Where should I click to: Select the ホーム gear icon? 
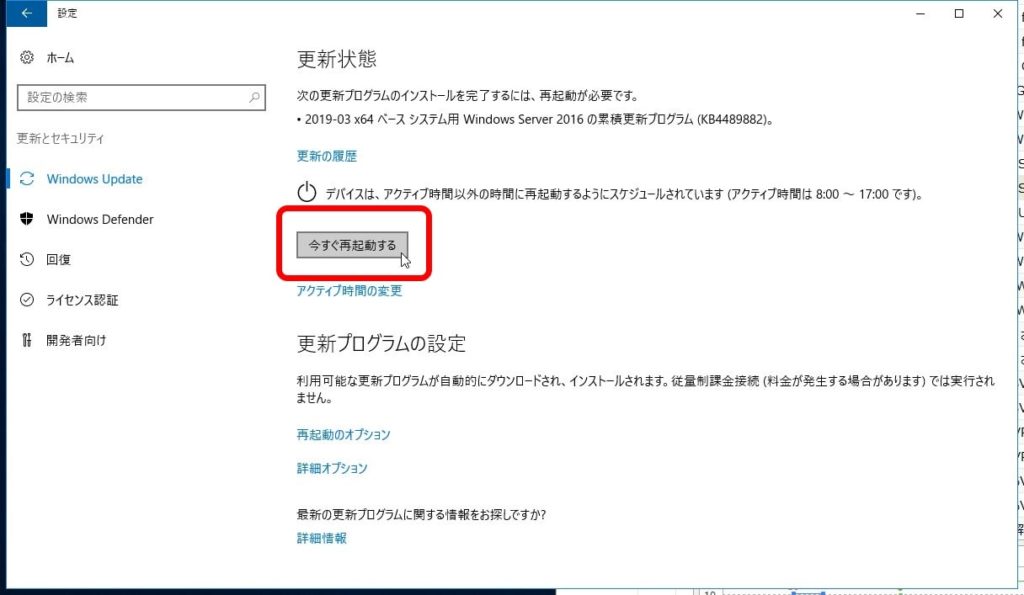click(x=29, y=57)
